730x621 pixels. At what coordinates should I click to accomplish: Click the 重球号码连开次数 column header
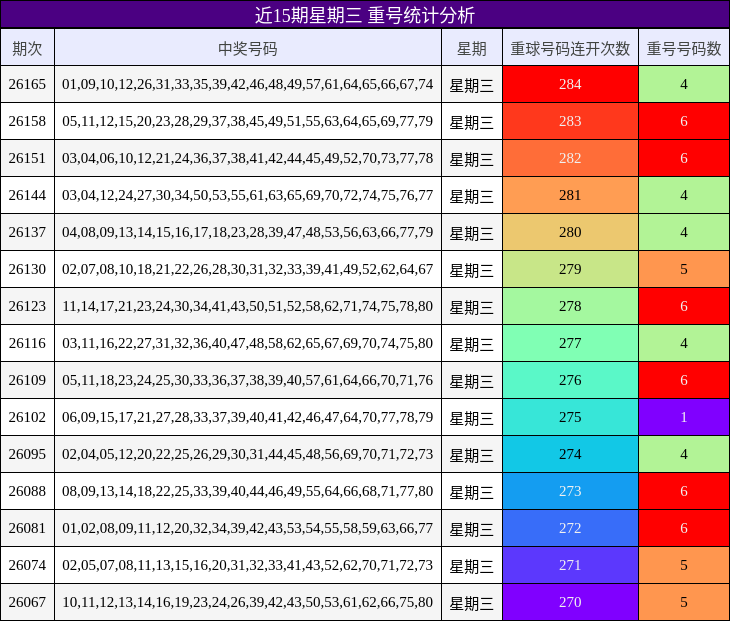(570, 48)
